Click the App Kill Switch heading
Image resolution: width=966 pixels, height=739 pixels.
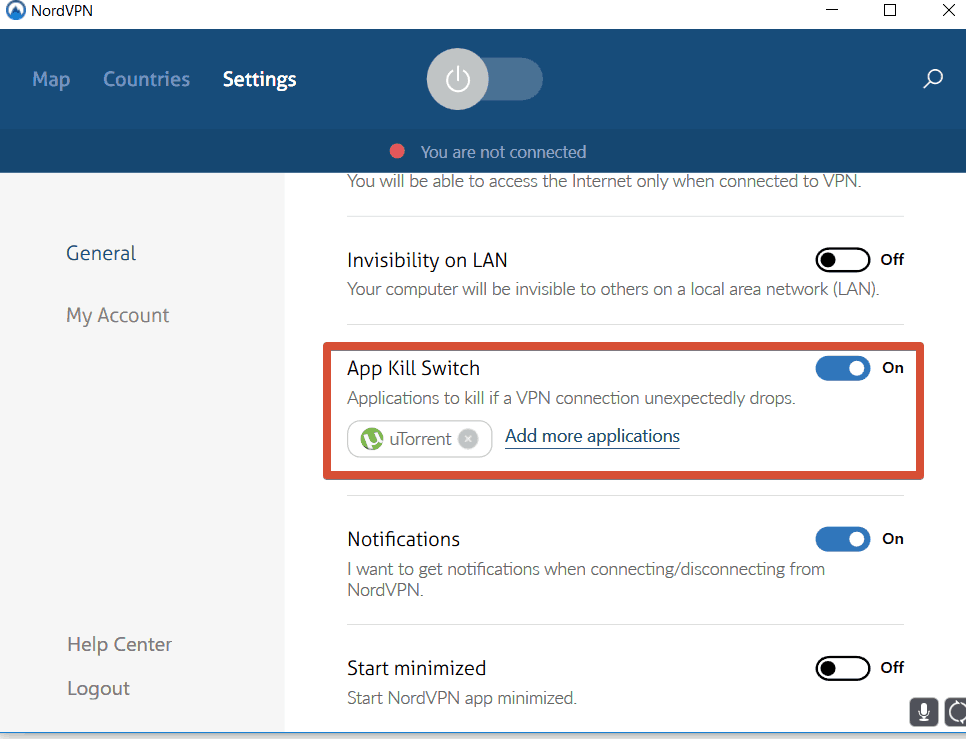point(413,368)
